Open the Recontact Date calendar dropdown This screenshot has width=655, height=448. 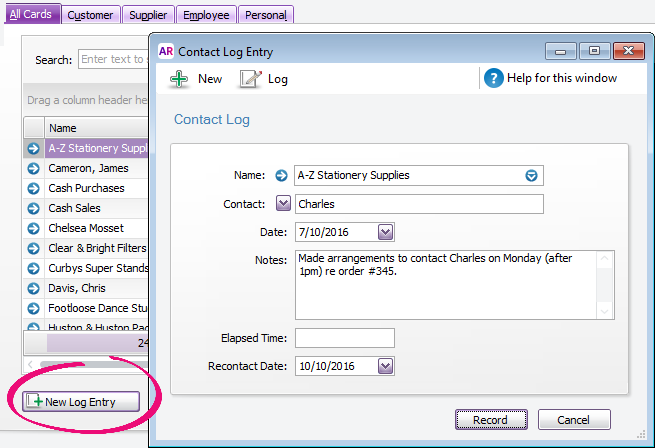point(386,366)
